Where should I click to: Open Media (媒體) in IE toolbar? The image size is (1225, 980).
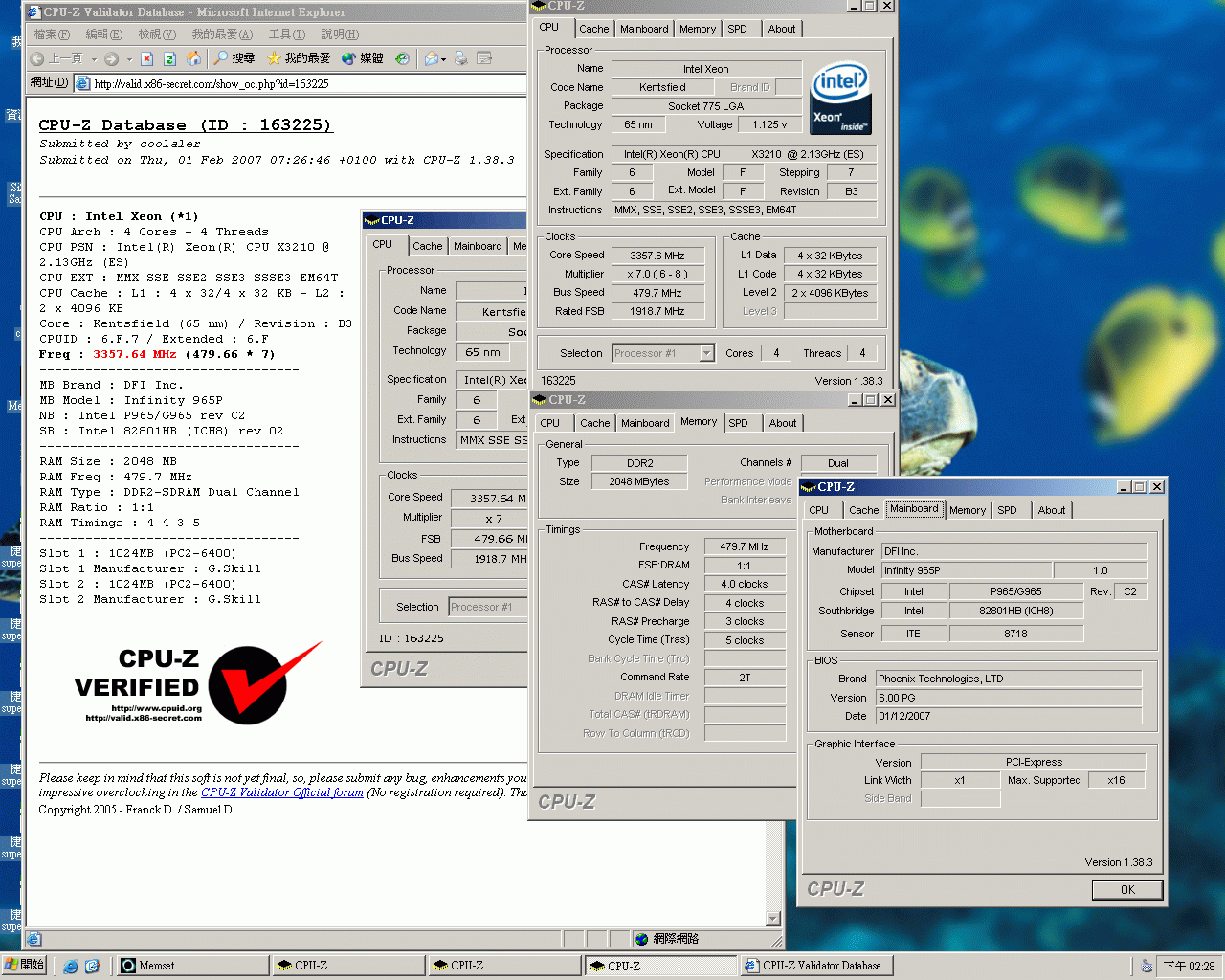tap(363, 58)
